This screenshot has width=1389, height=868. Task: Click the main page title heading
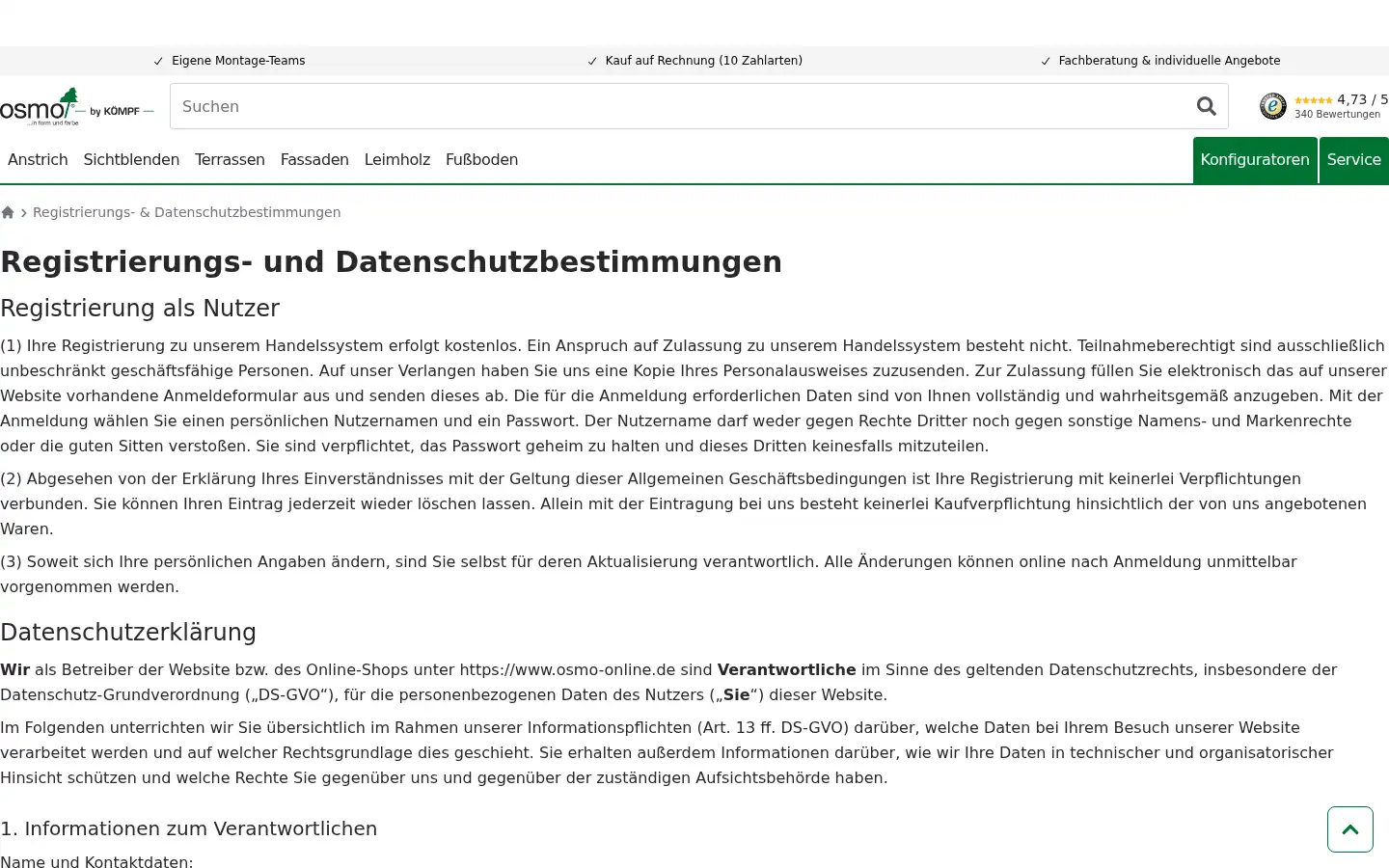click(x=391, y=262)
